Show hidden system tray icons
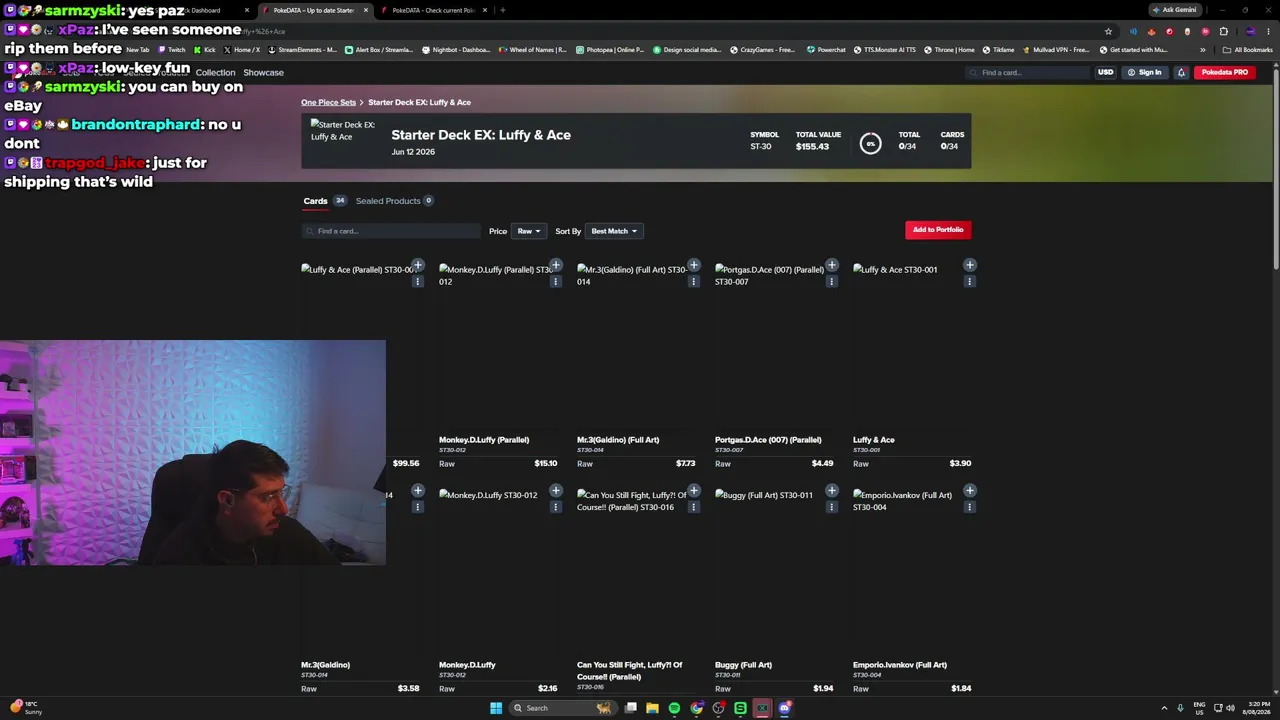The width and height of the screenshot is (1280, 720). [1163, 708]
